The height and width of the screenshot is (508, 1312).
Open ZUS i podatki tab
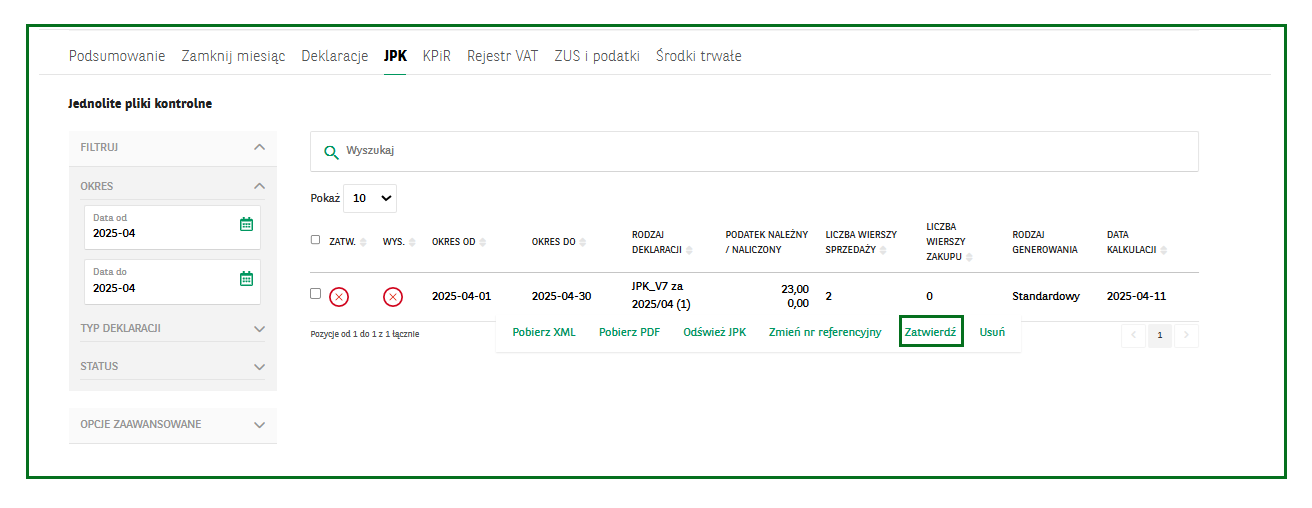[x=597, y=56]
